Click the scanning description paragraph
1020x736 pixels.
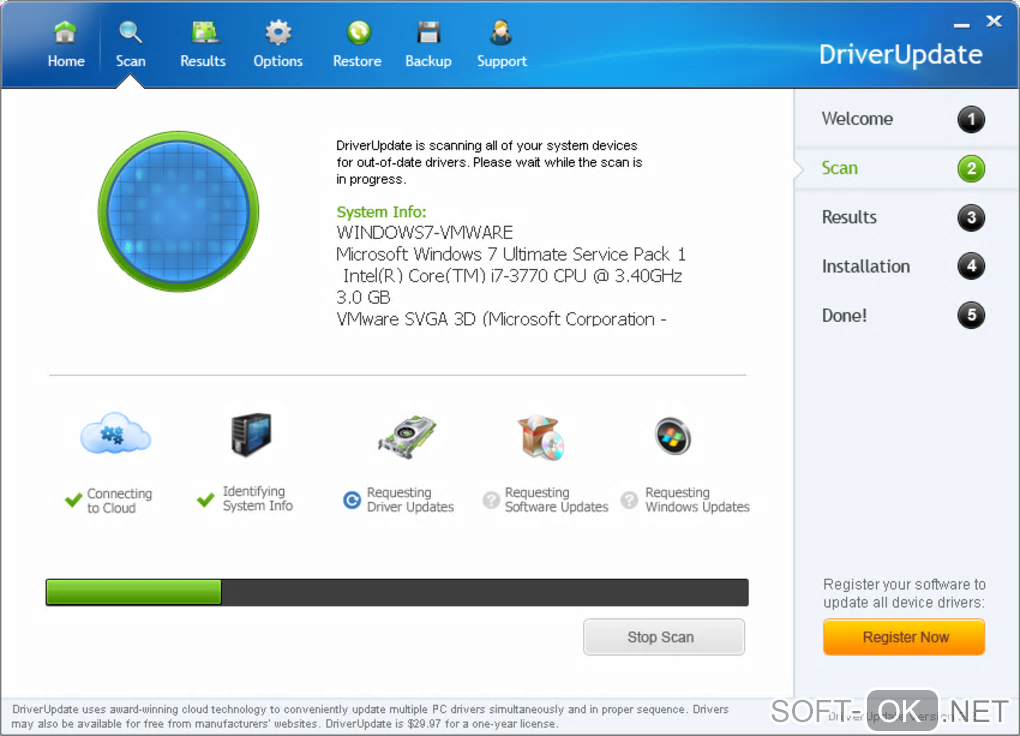[489, 162]
